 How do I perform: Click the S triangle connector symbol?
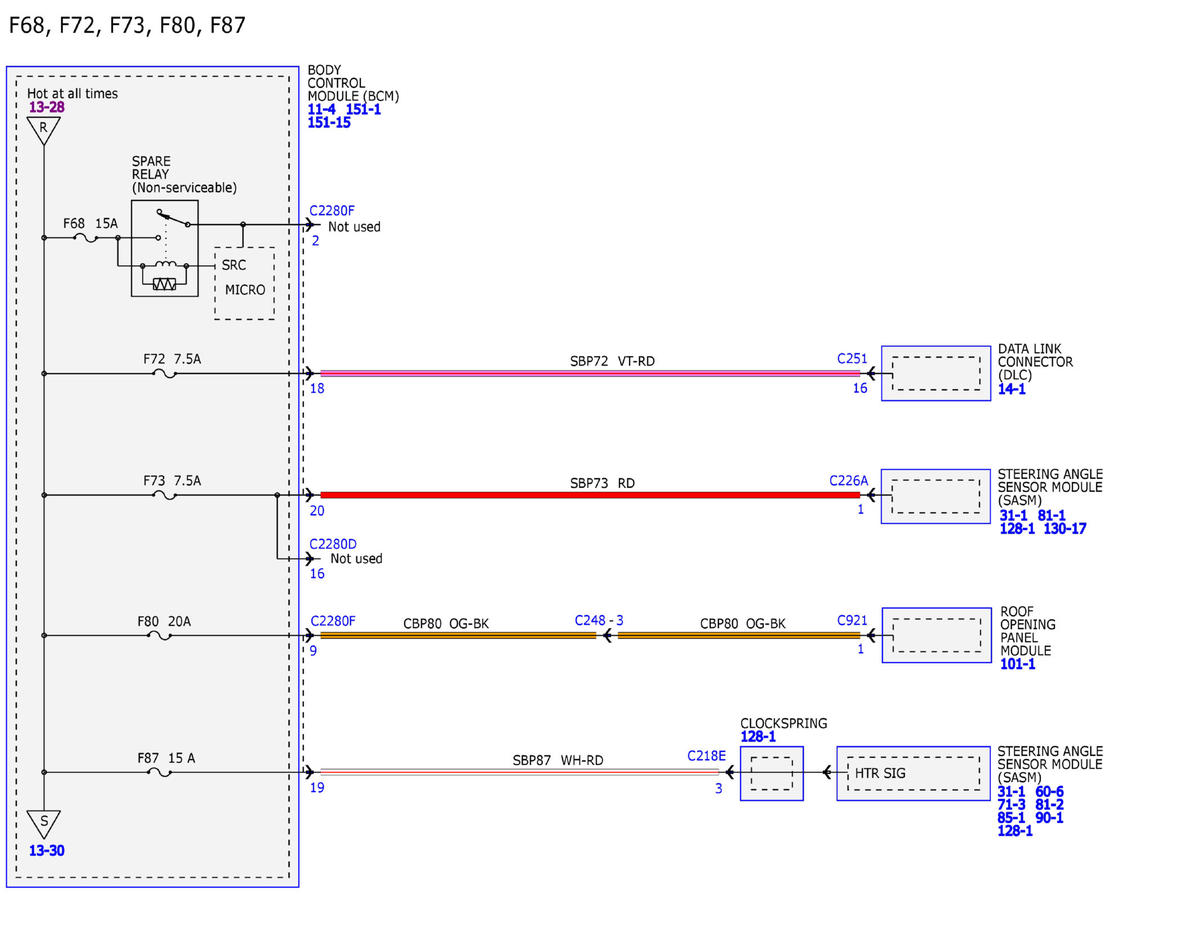click(x=44, y=824)
